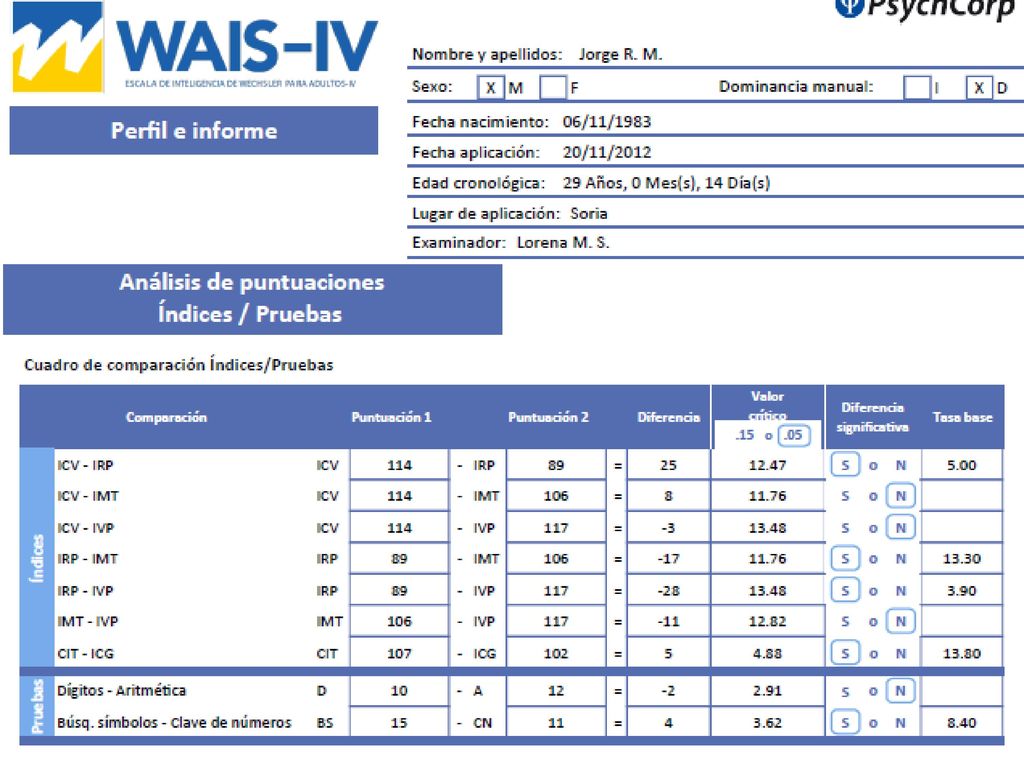
Task: Click the Diferencia significativa column header
Action: coord(872,417)
